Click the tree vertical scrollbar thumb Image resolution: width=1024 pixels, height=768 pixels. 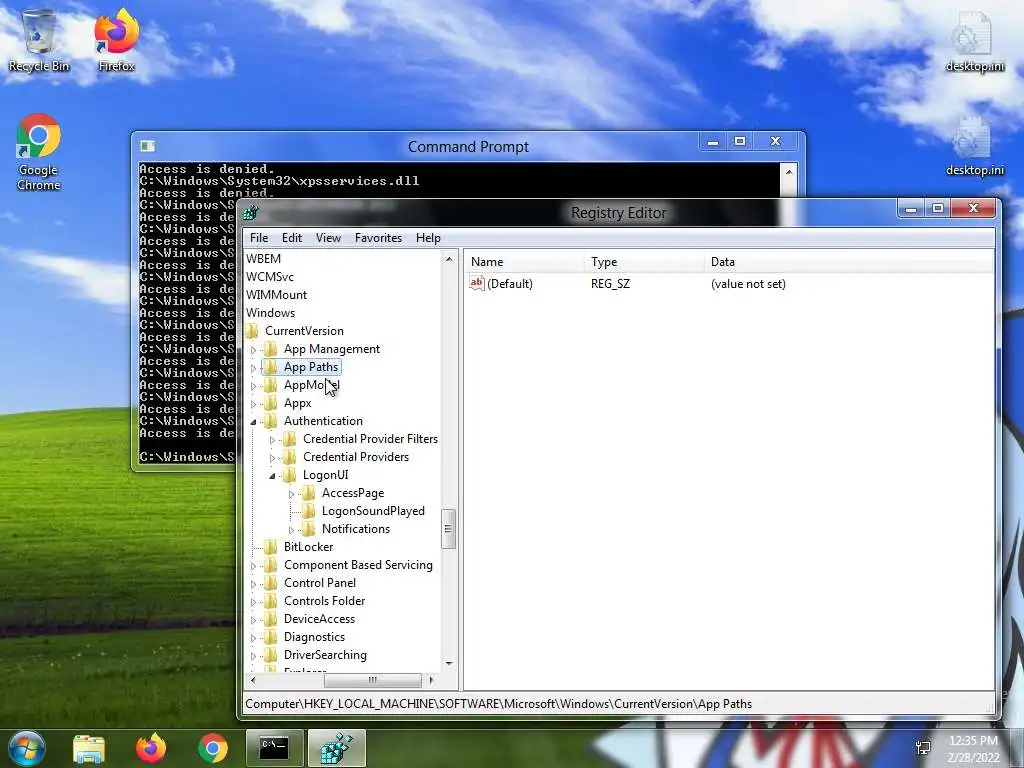tap(448, 529)
